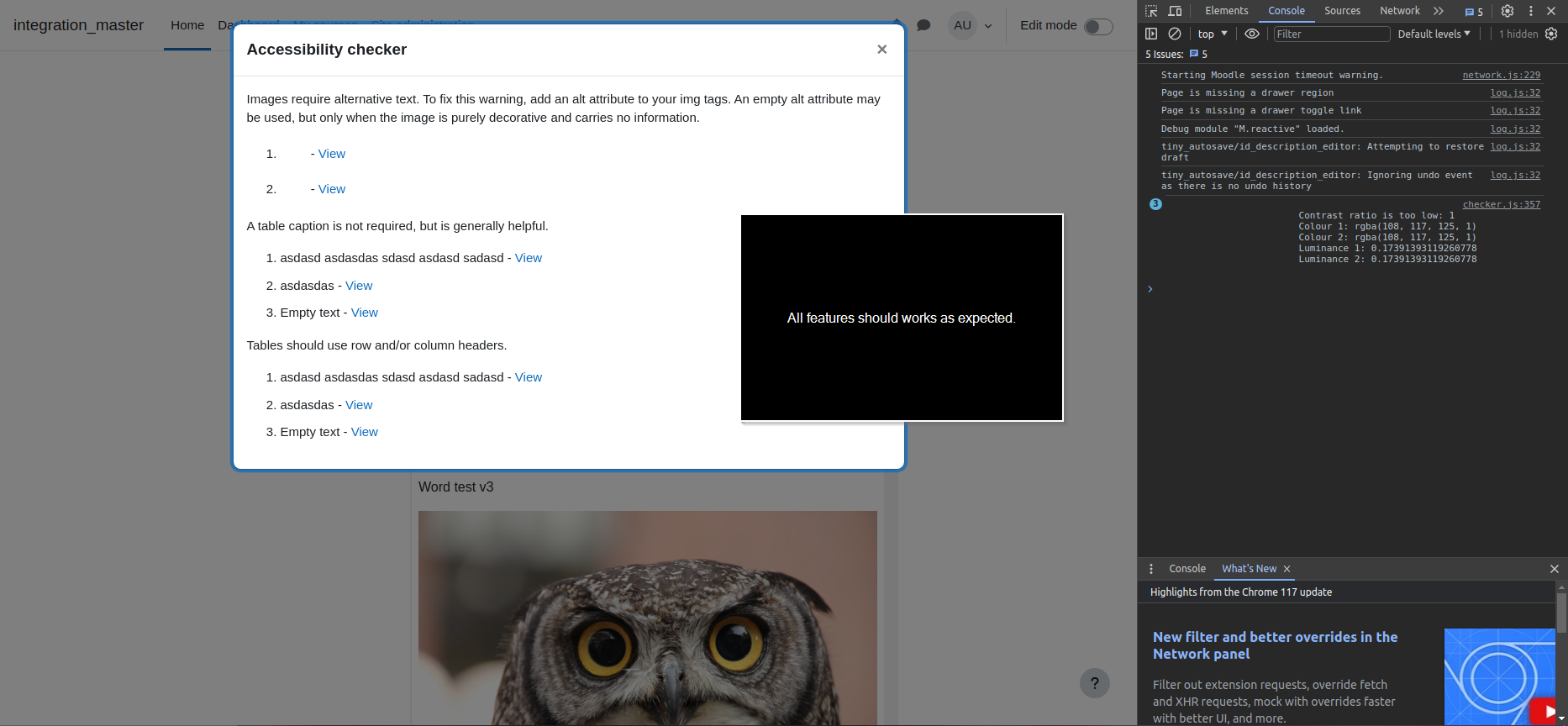
Task: Close the DevTools panel
Action: pyautogui.click(x=1551, y=11)
